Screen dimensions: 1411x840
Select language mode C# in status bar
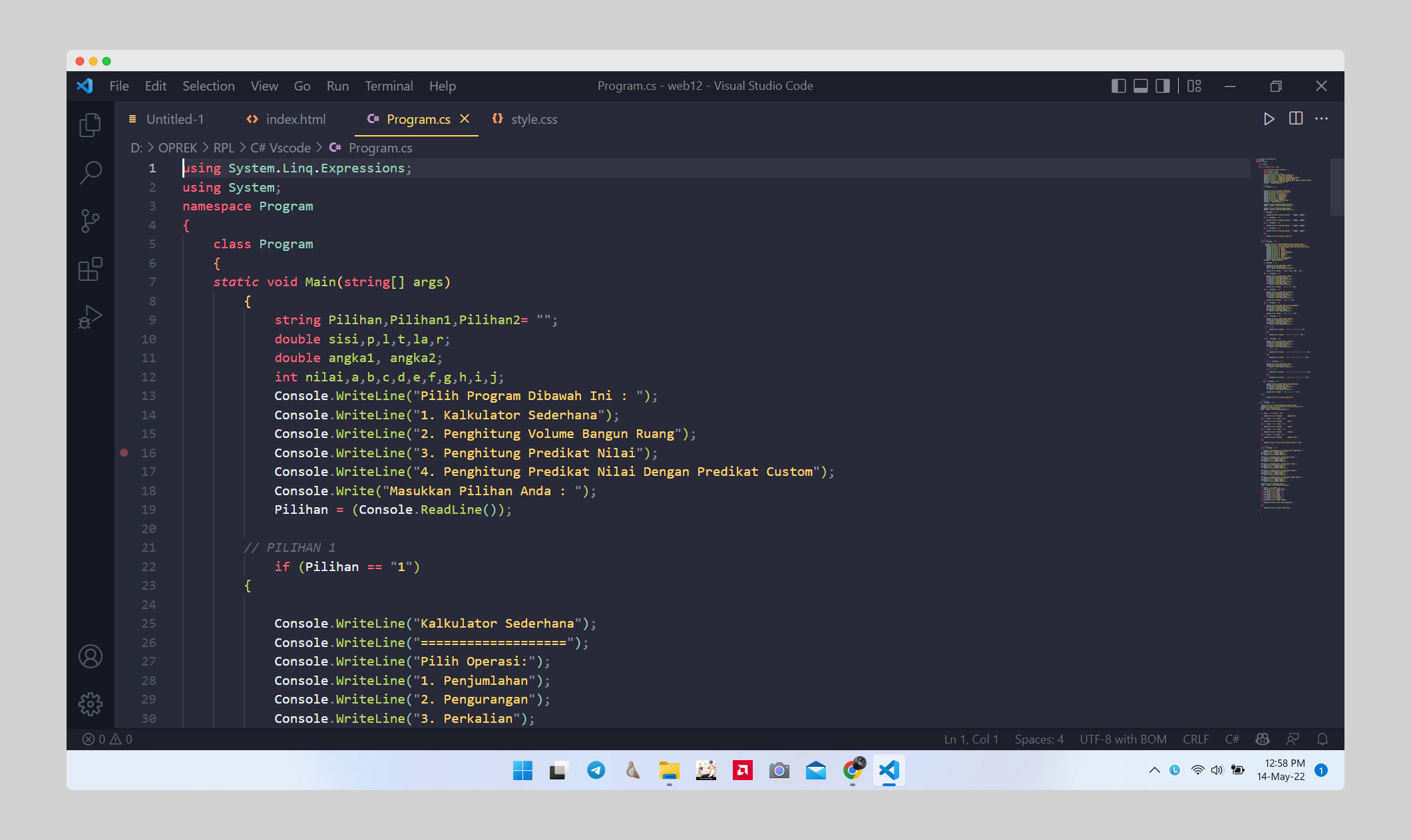point(1232,739)
